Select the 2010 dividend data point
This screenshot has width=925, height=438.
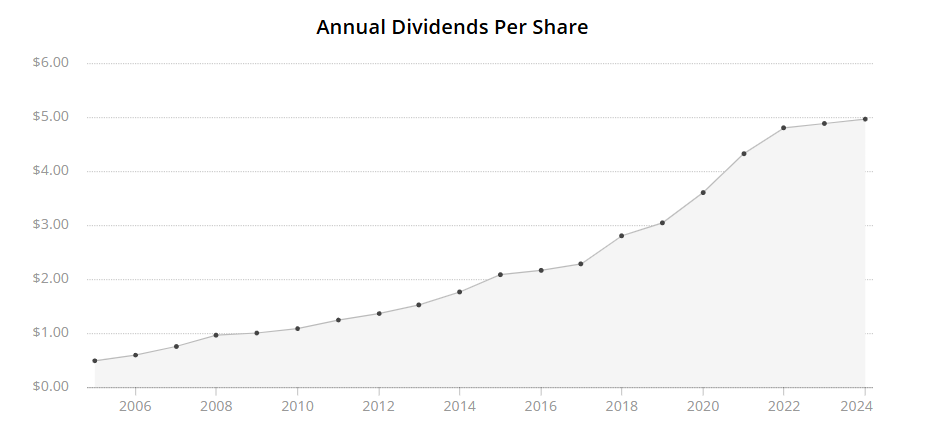pos(297,328)
